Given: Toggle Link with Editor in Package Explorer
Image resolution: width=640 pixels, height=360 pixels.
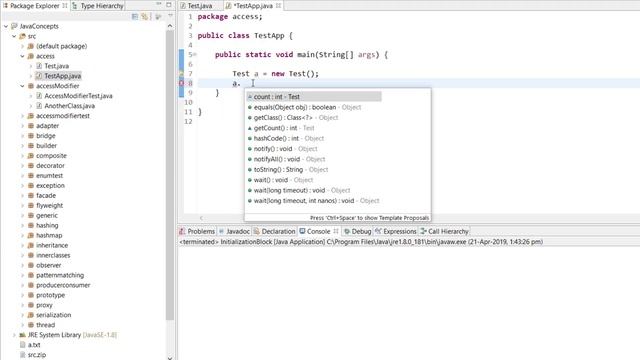Looking at the screenshot, I should 145,16.
